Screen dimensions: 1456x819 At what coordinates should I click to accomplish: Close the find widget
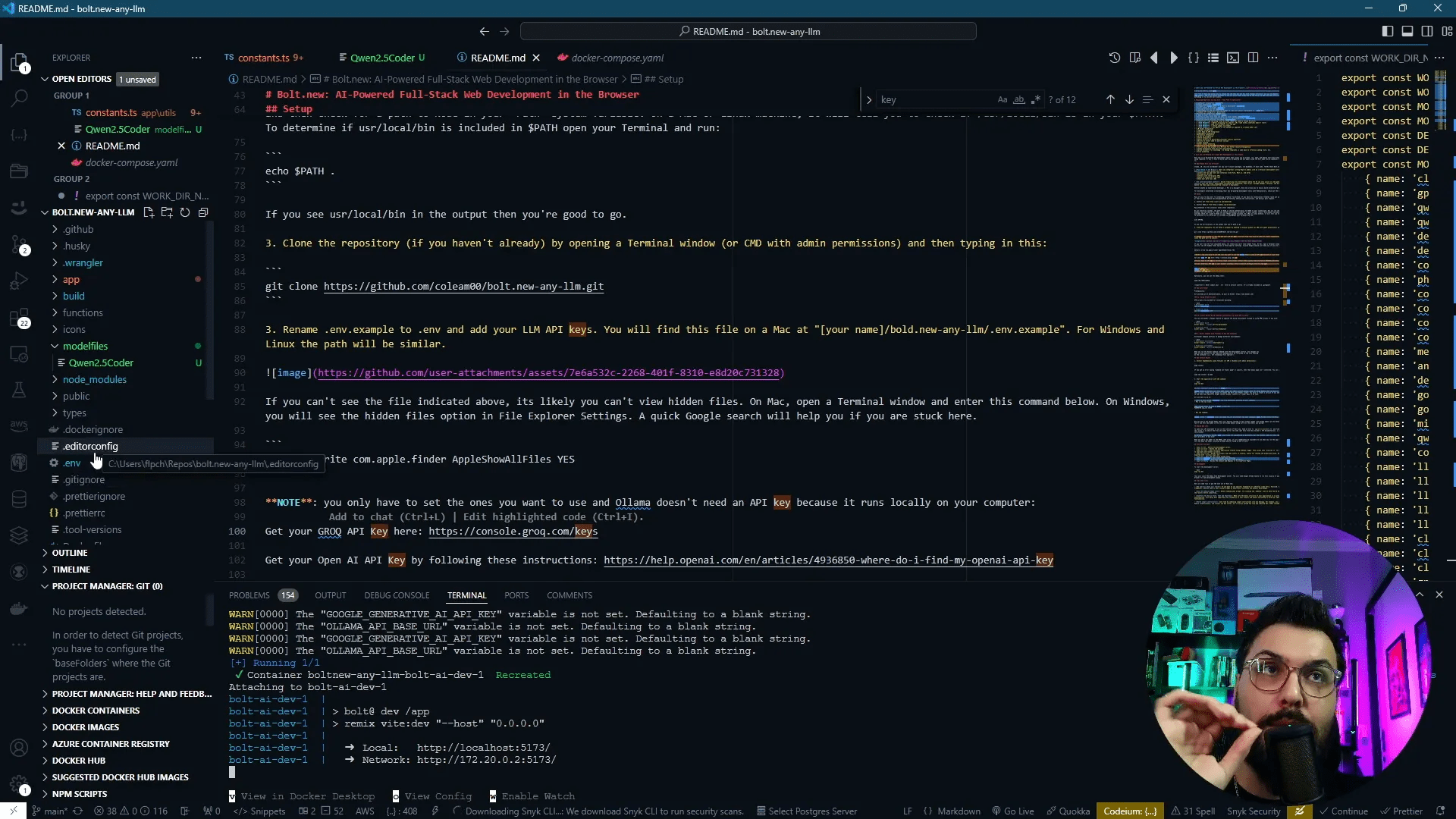pyautogui.click(x=1166, y=99)
